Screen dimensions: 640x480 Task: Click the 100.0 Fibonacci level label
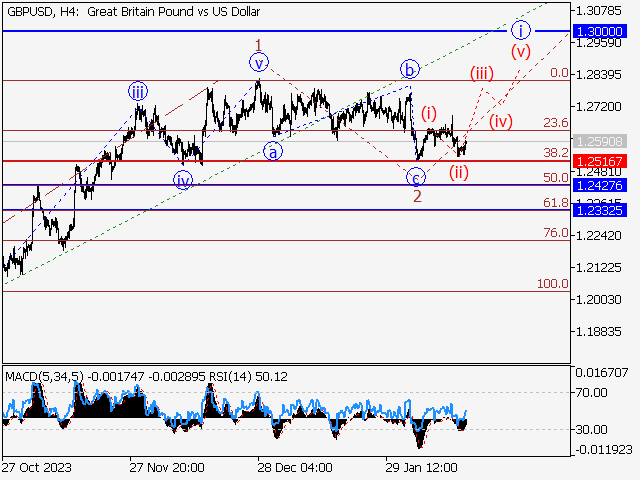click(x=553, y=283)
